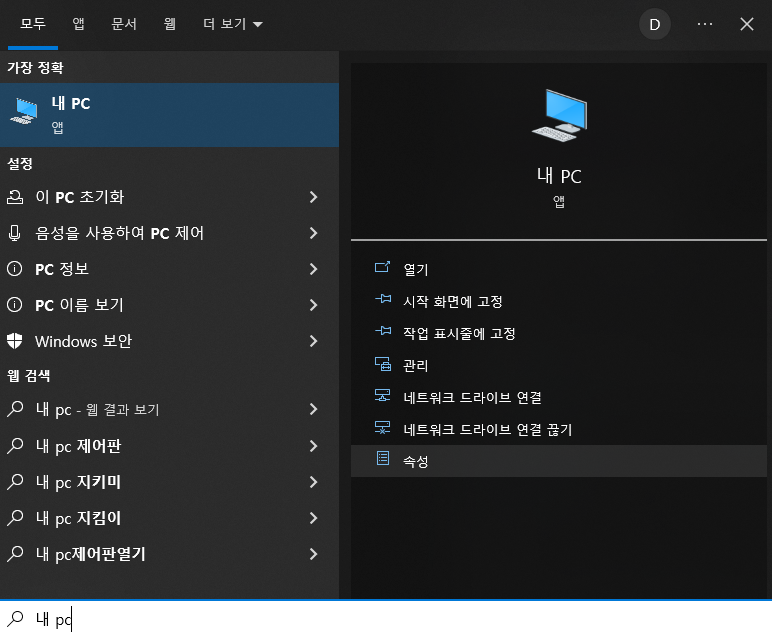Expand arrow for PC 정보
This screenshot has width=772, height=632.
tap(313, 269)
